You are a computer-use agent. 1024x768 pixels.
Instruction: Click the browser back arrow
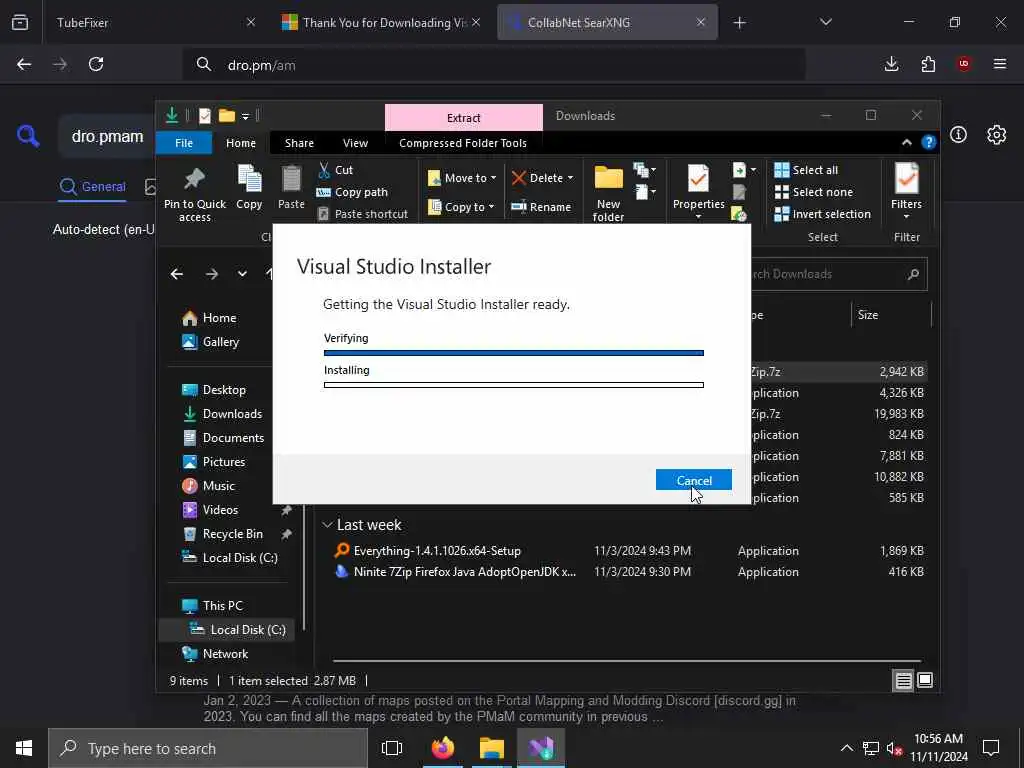(x=24, y=64)
